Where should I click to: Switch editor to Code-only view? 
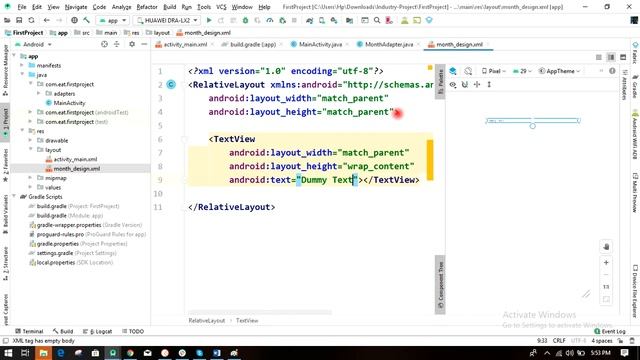point(598,58)
